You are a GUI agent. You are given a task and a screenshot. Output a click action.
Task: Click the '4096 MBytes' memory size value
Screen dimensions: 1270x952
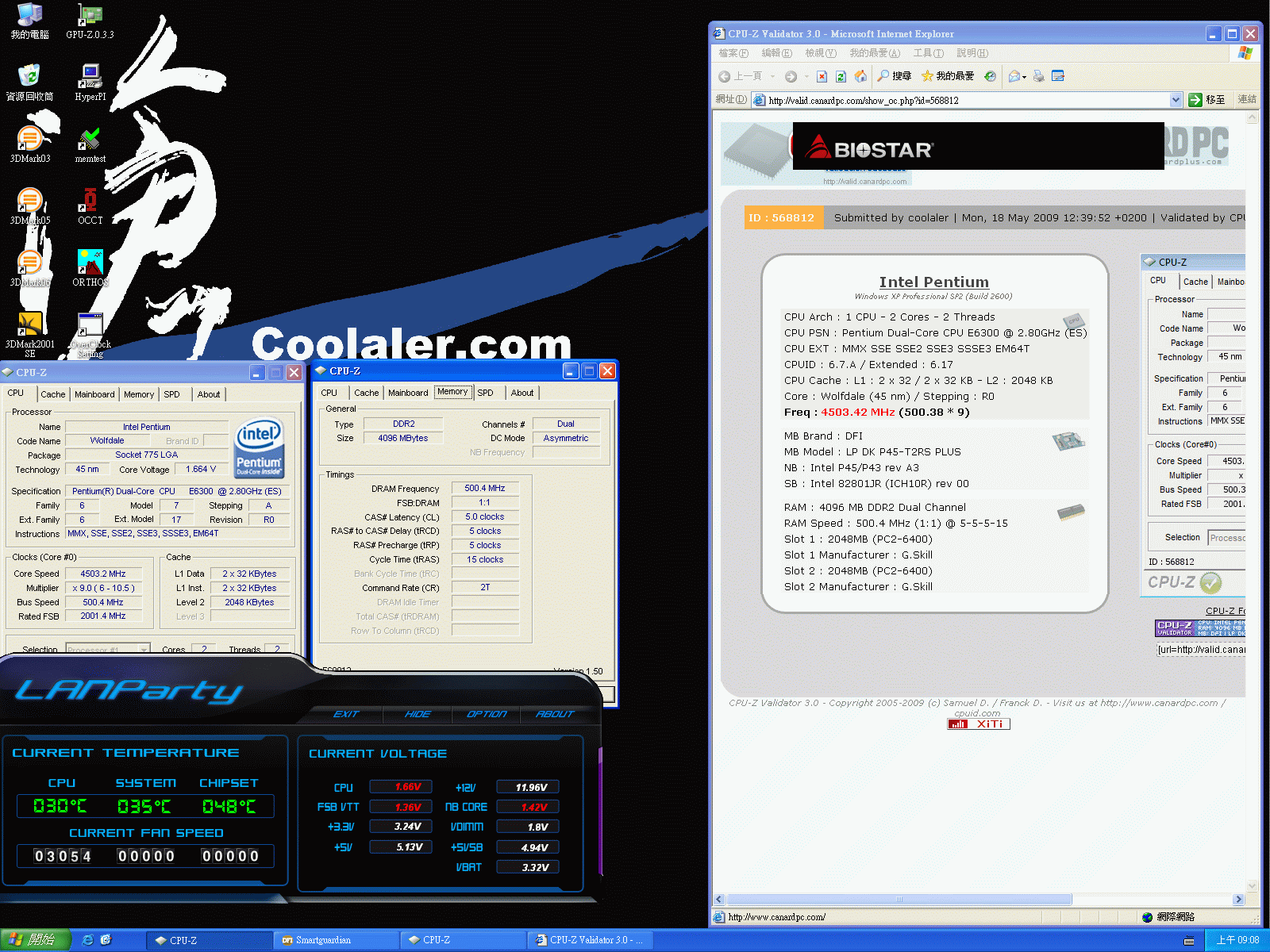403,438
